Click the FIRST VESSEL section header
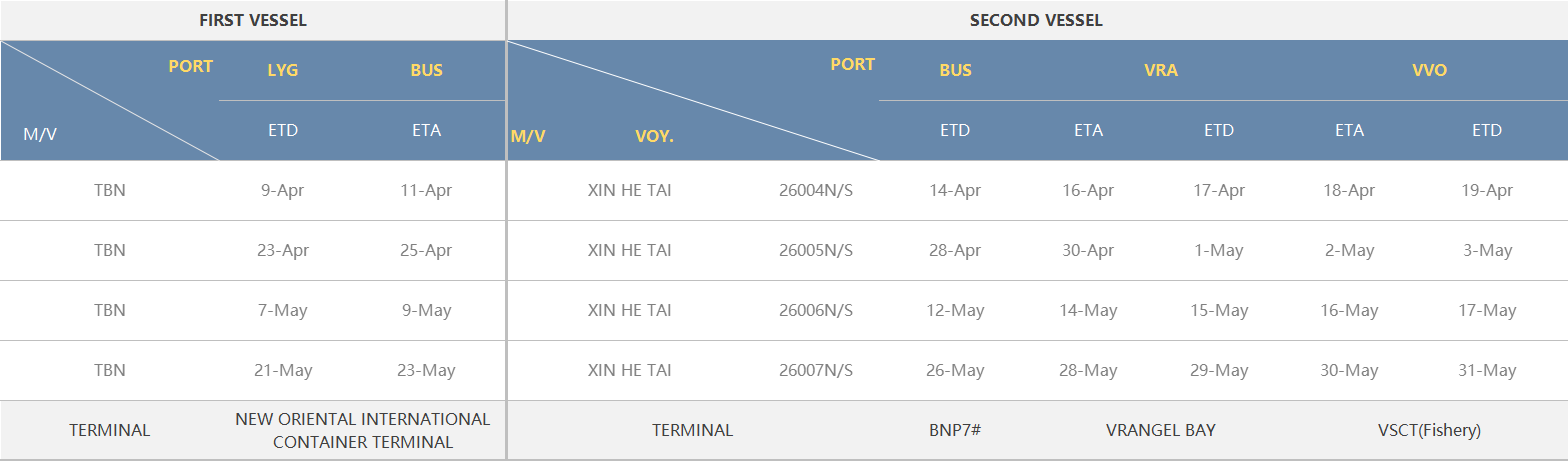 click(x=252, y=20)
